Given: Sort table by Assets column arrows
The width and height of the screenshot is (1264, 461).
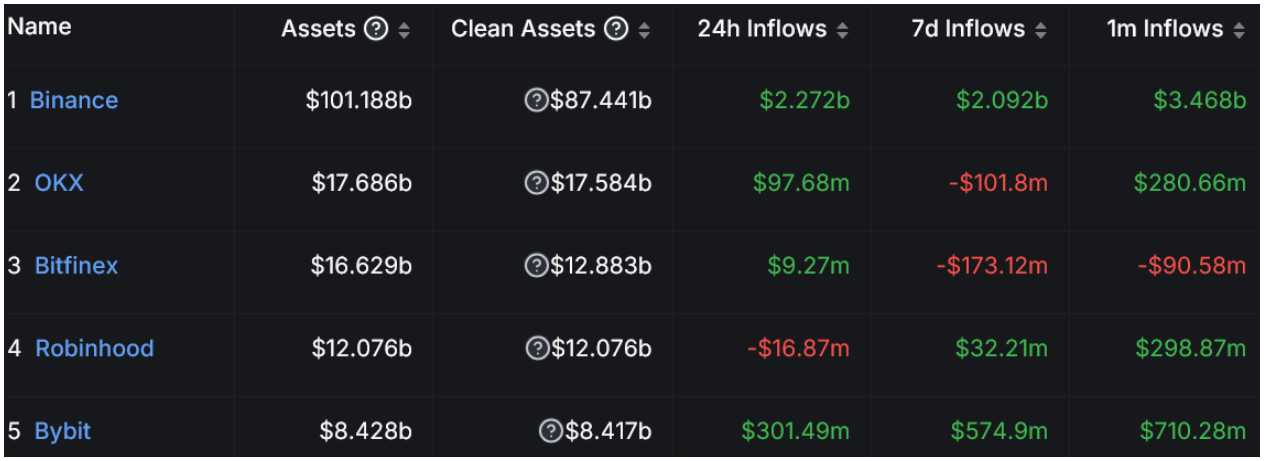Looking at the screenshot, I should (404, 30).
